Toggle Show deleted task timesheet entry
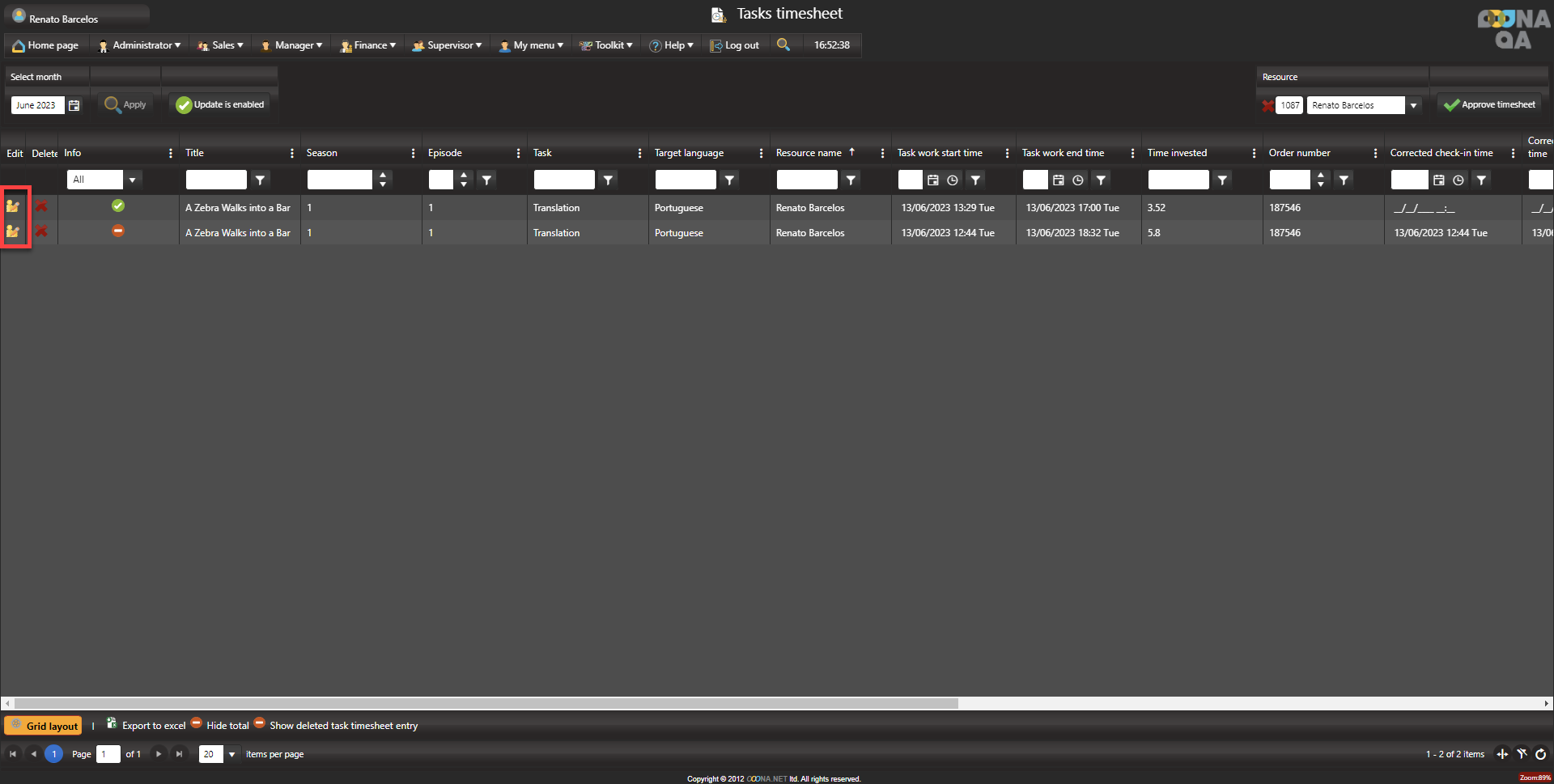Viewport: 1554px width, 784px height. click(x=336, y=725)
